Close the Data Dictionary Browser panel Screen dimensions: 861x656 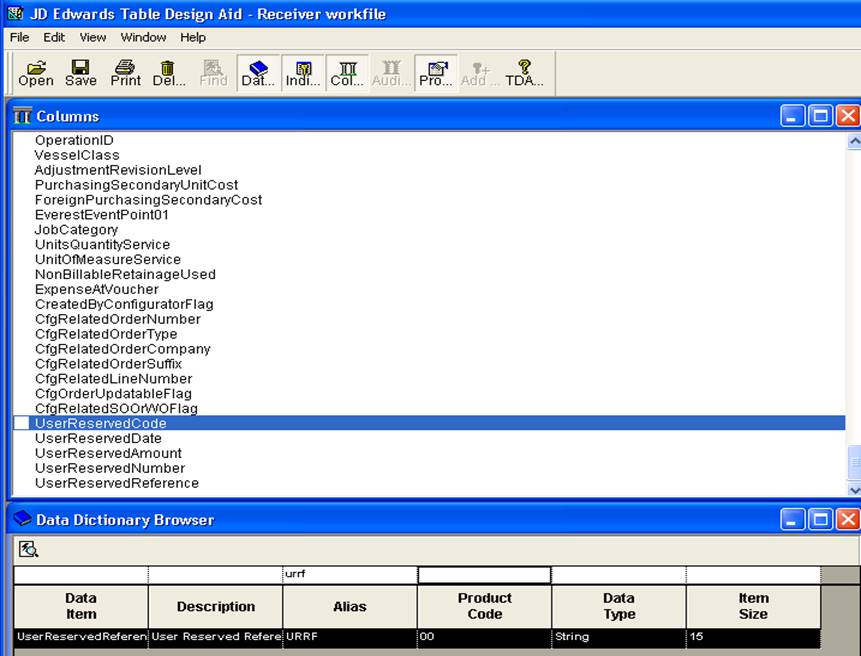point(848,519)
